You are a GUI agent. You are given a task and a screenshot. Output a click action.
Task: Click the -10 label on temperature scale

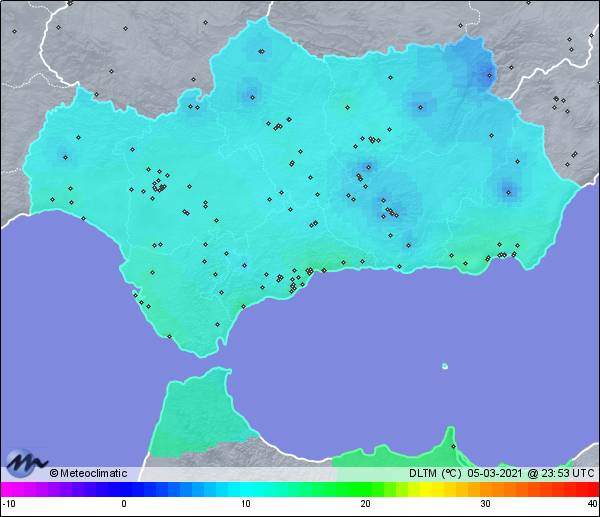click(9, 504)
